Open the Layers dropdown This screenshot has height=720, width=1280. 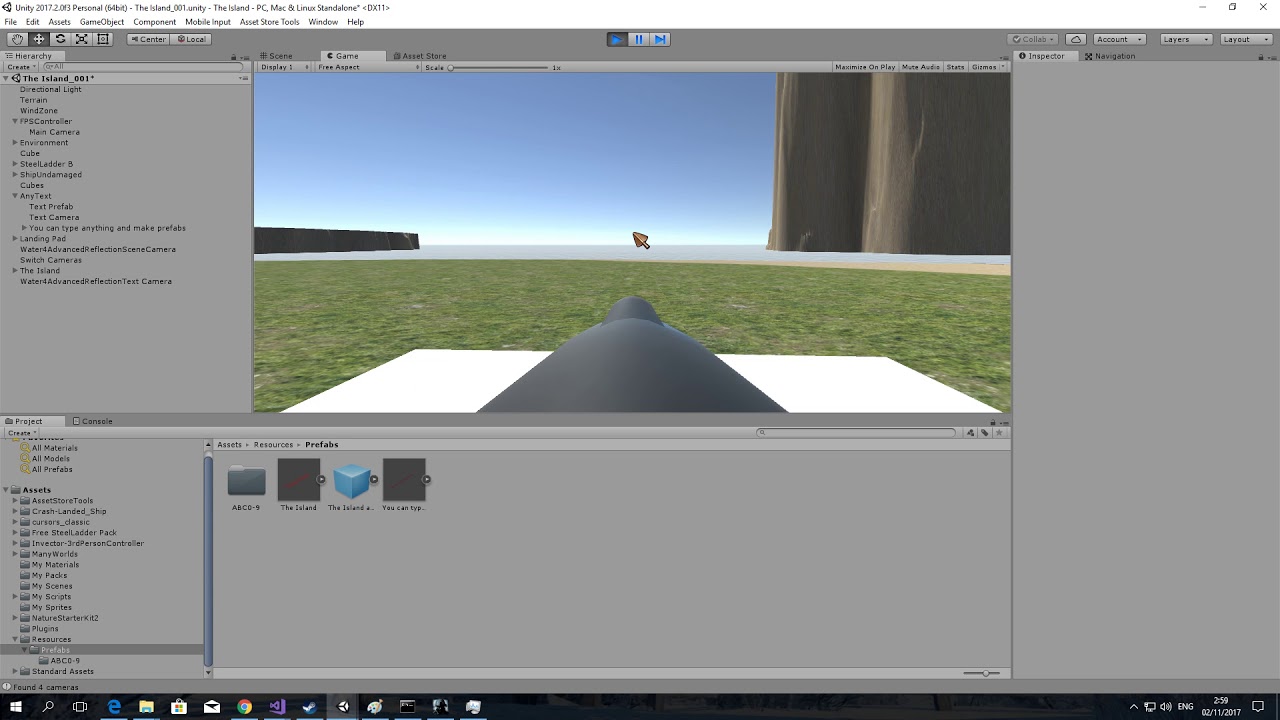pos(1186,39)
